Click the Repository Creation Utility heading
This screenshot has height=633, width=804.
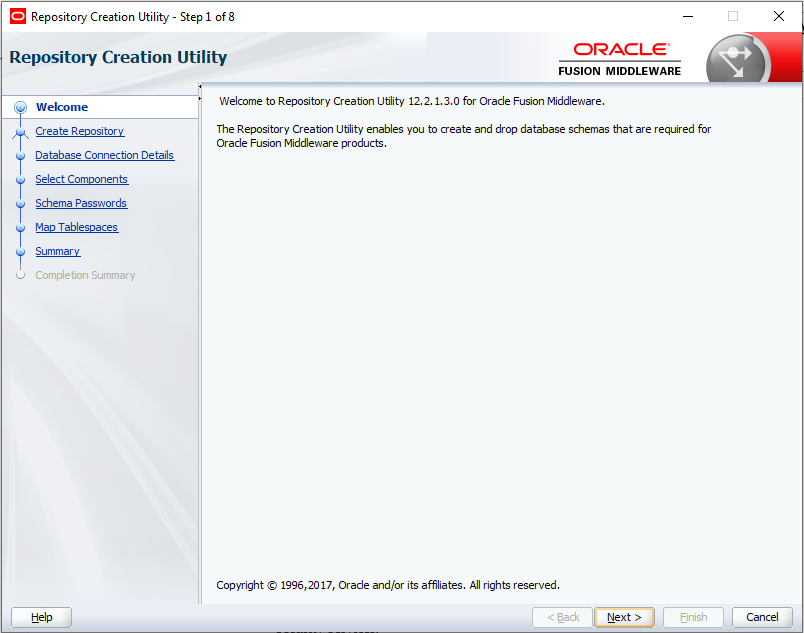[x=118, y=57]
